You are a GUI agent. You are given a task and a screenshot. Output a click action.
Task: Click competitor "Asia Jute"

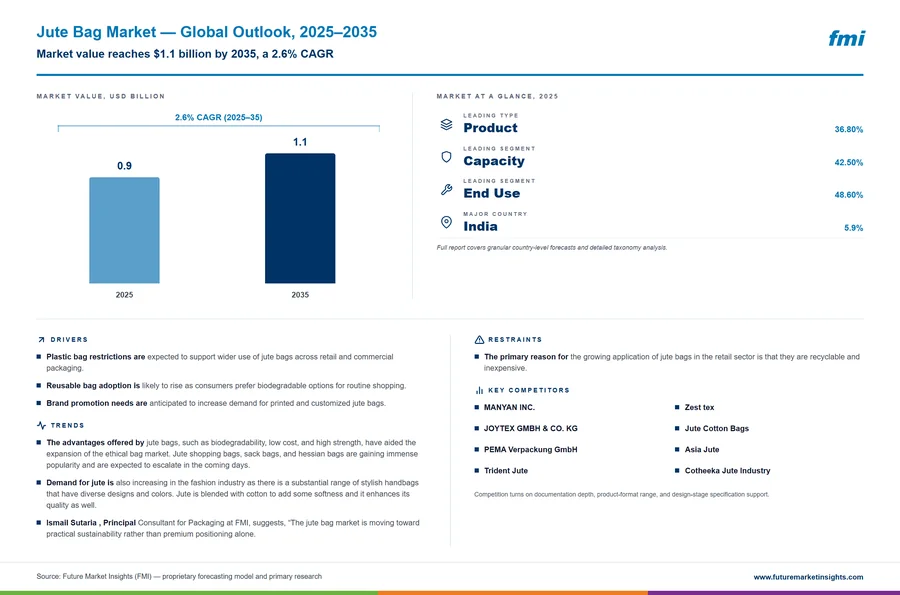(x=701, y=450)
